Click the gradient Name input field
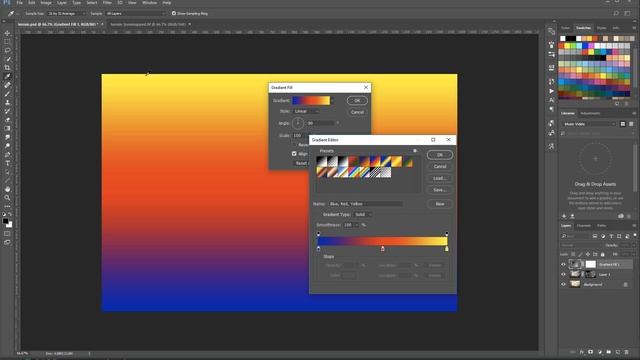This screenshot has width=640, height=360. [365, 204]
